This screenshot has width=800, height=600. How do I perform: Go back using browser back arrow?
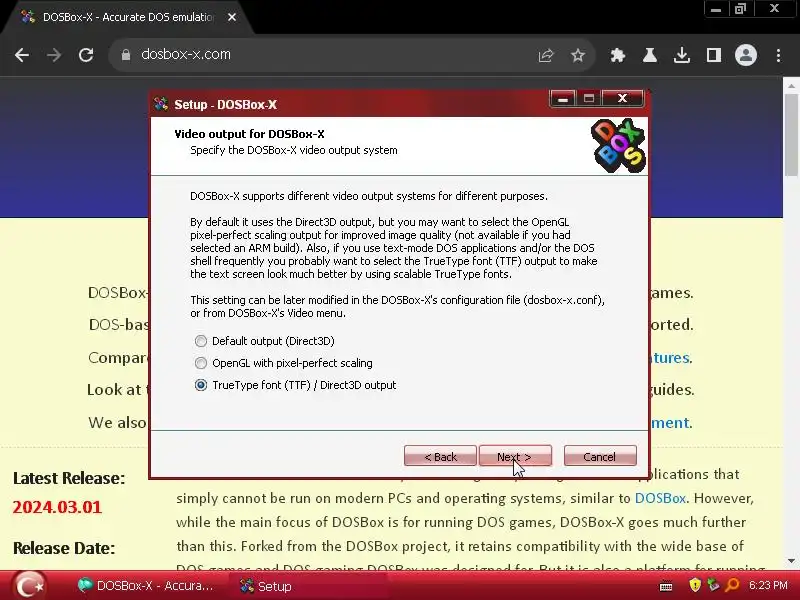[x=22, y=55]
